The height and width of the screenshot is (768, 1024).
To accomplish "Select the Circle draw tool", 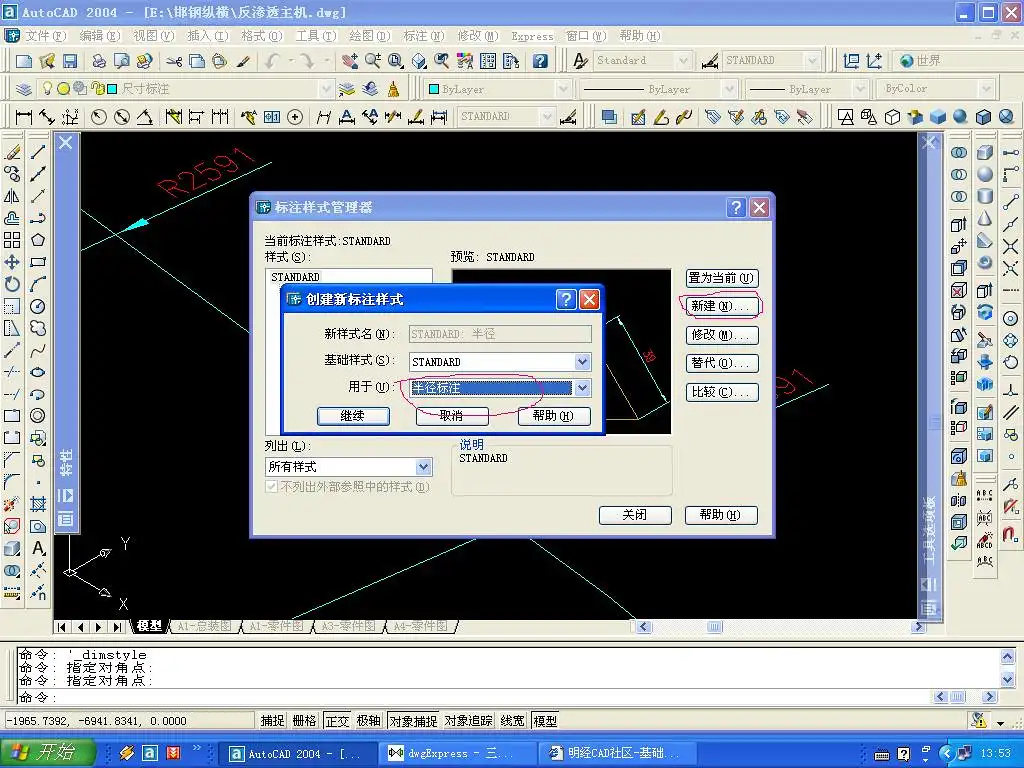I will pos(38,306).
